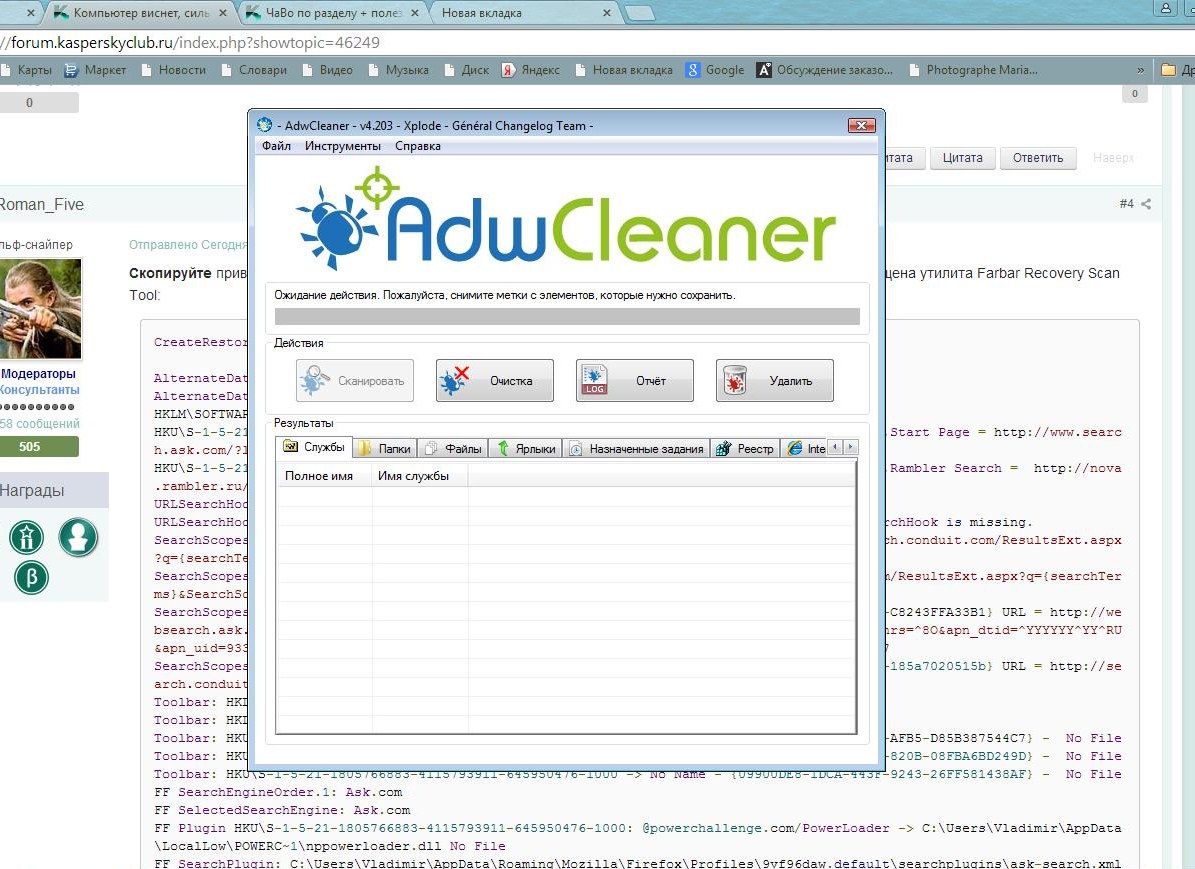Viewport: 1195px width, 869px height.
Task: Switch to the Файлы results tab
Action: point(453,448)
